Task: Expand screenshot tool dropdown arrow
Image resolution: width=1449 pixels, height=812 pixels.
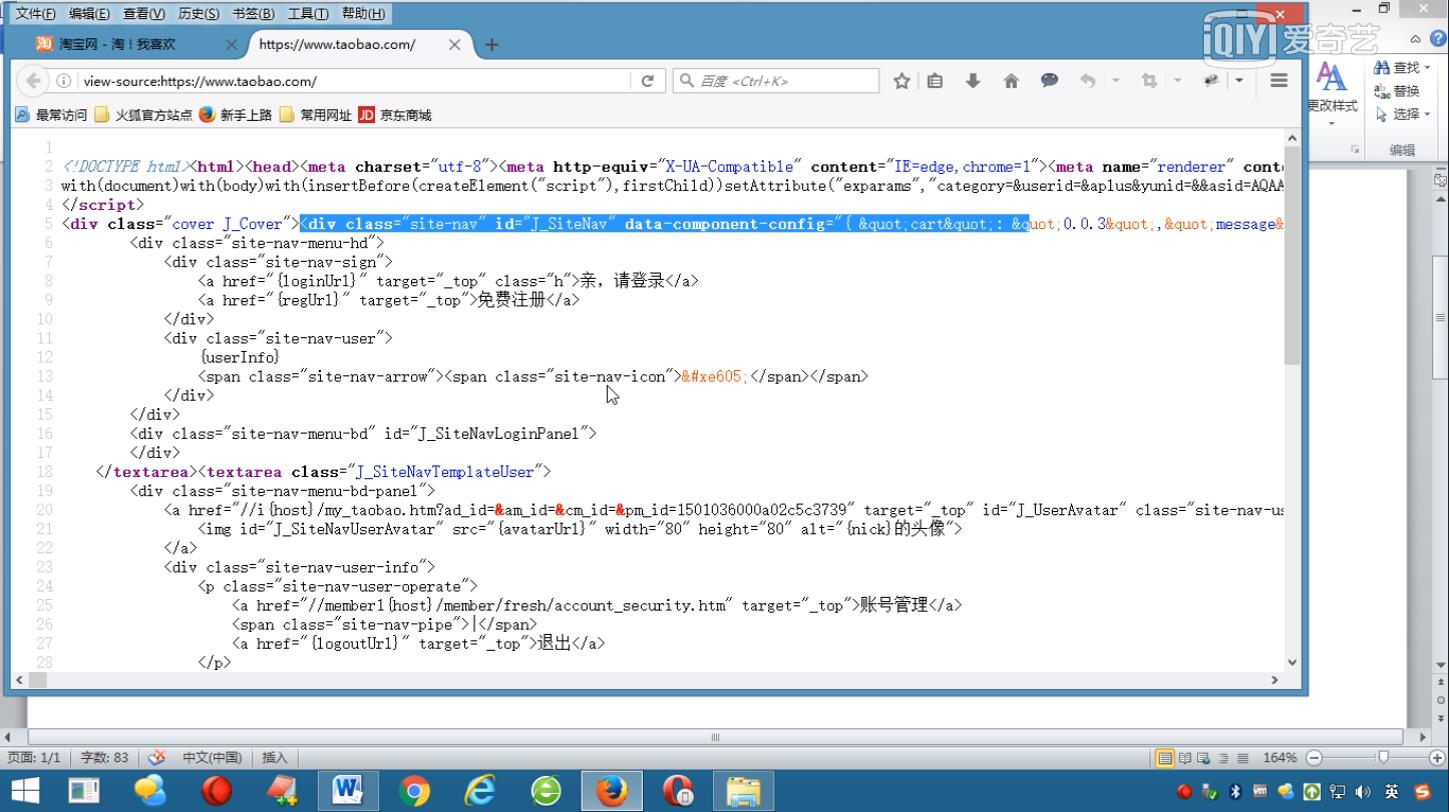Action: point(1177,81)
